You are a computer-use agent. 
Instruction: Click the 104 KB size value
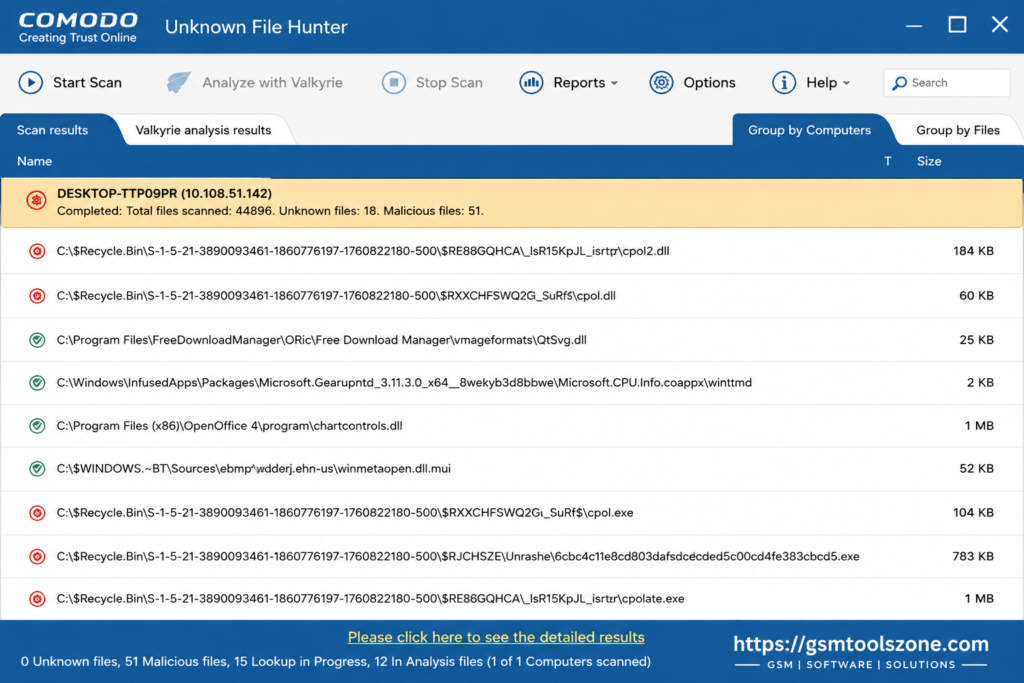pyautogui.click(x=973, y=513)
